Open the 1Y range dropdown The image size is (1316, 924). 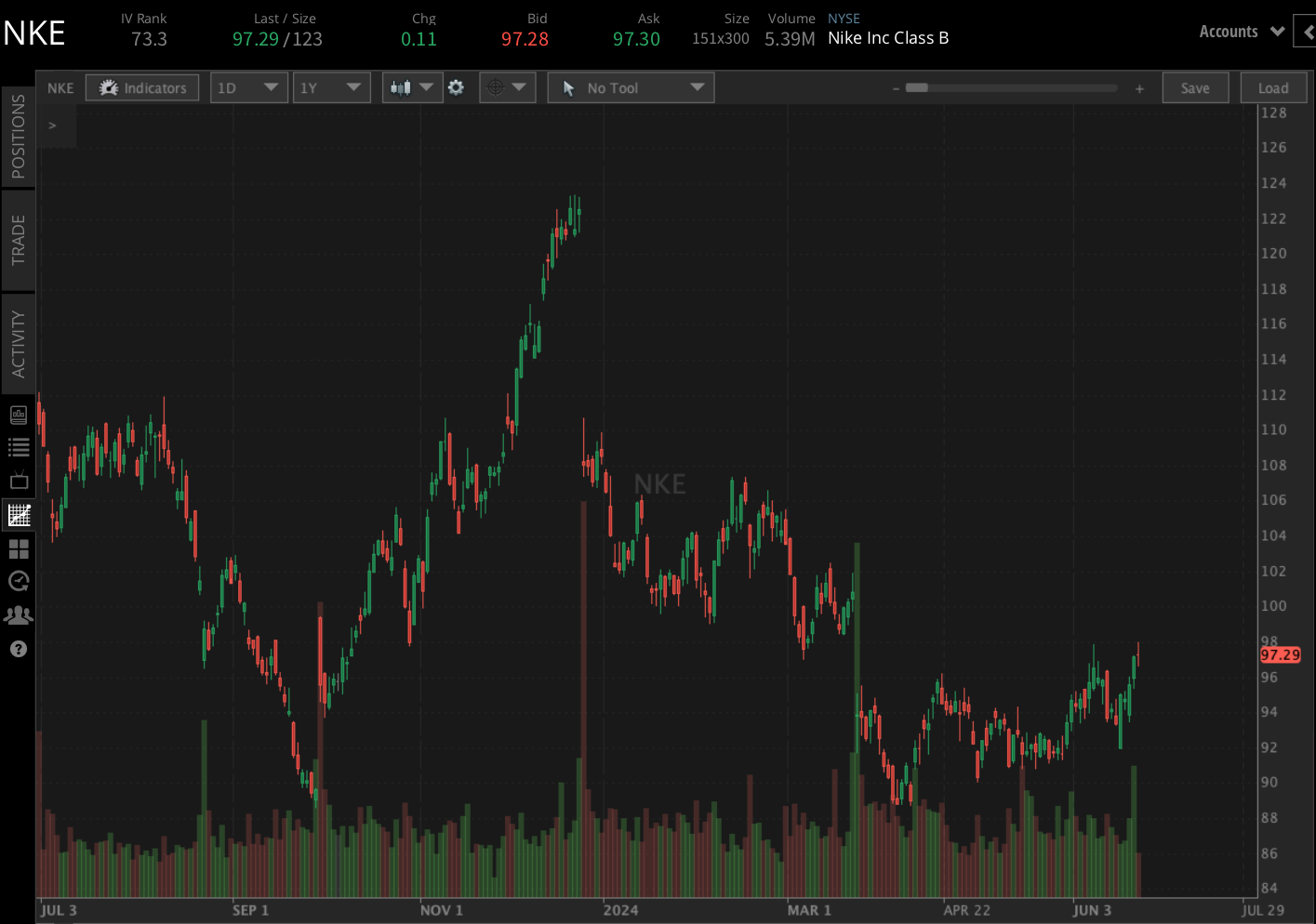click(x=331, y=86)
